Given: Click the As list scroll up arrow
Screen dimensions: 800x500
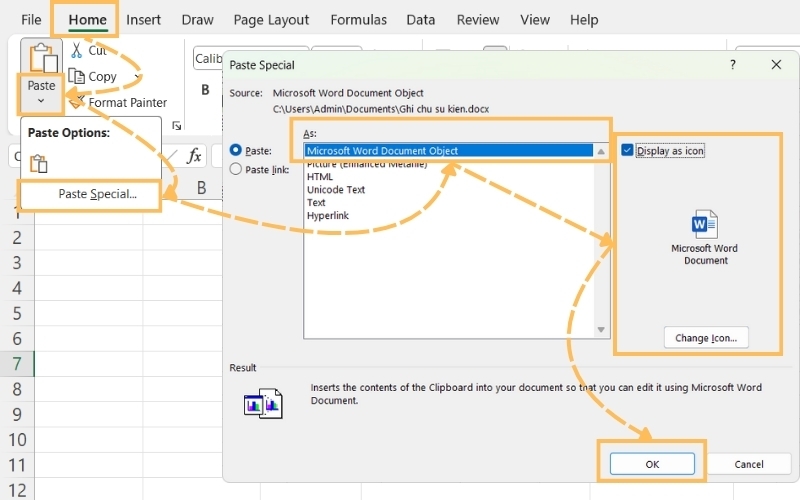Looking at the screenshot, I should [x=601, y=152].
